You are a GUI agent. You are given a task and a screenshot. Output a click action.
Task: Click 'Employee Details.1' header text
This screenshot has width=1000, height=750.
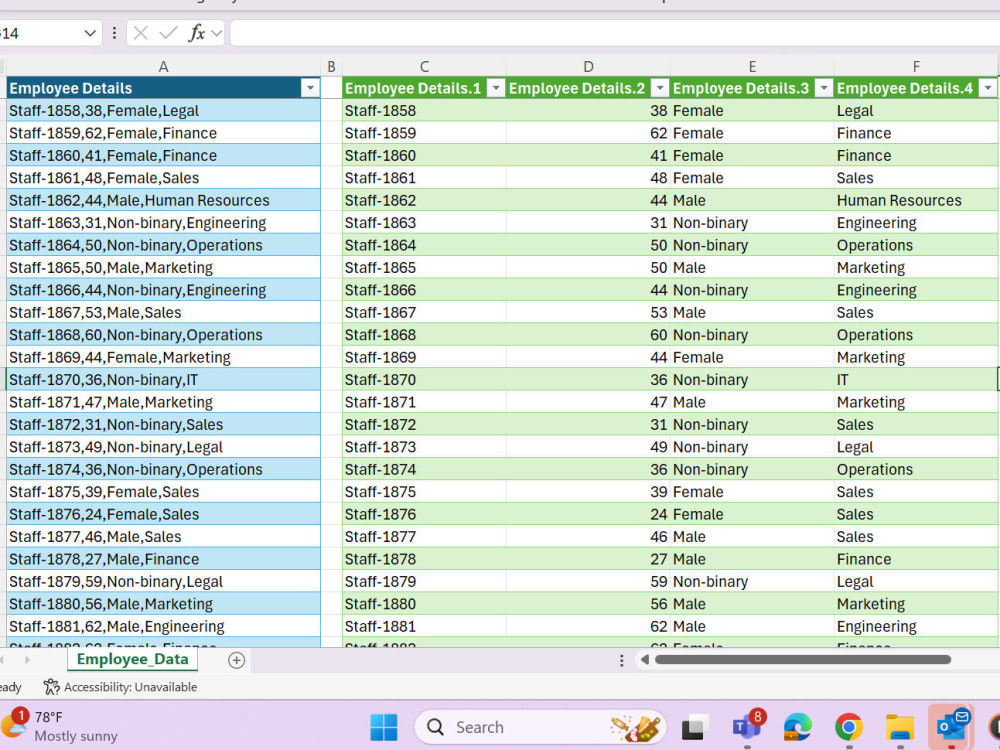(x=413, y=88)
